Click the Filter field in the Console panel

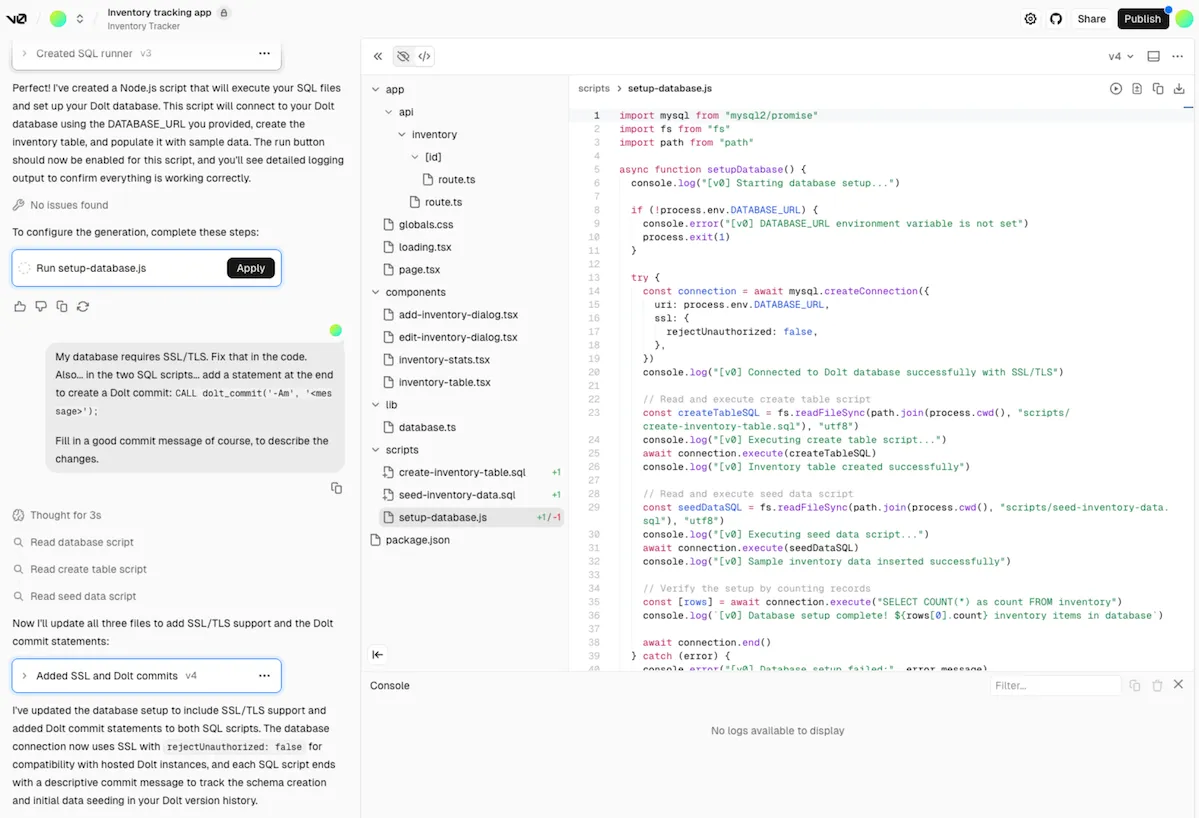[x=1055, y=685]
